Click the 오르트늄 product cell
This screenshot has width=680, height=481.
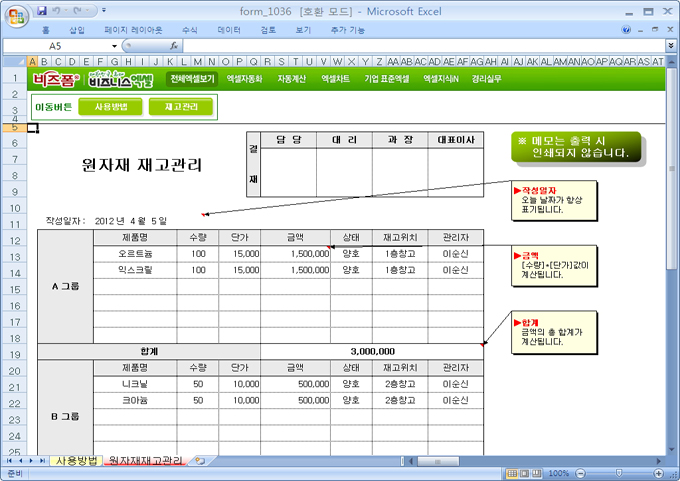[x=135, y=254]
